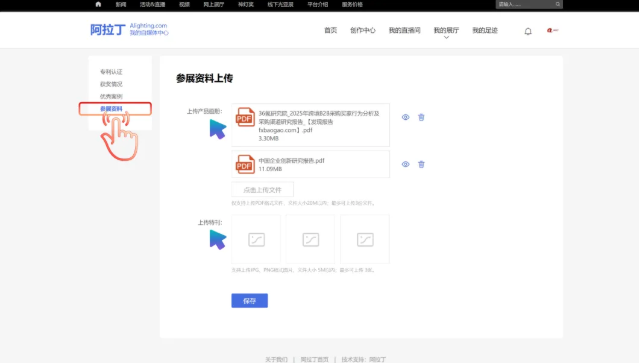Open 平台介绍 in the top bar
The height and width of the screenshot is (363, 639).
click(317, 4)
